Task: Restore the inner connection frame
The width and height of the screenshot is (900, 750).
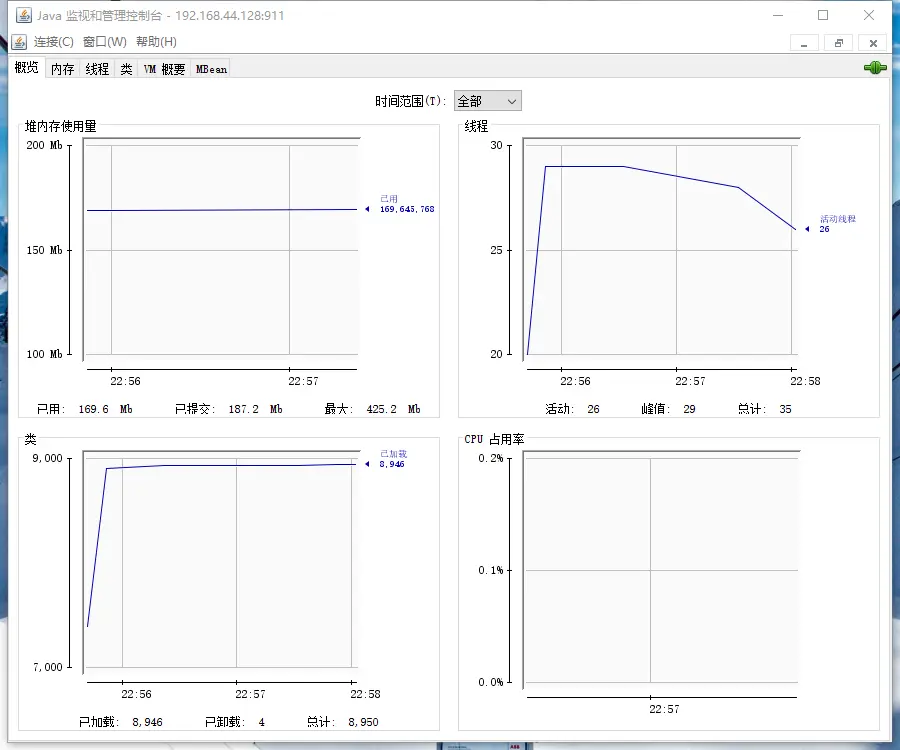Action: tap(839, 43)
